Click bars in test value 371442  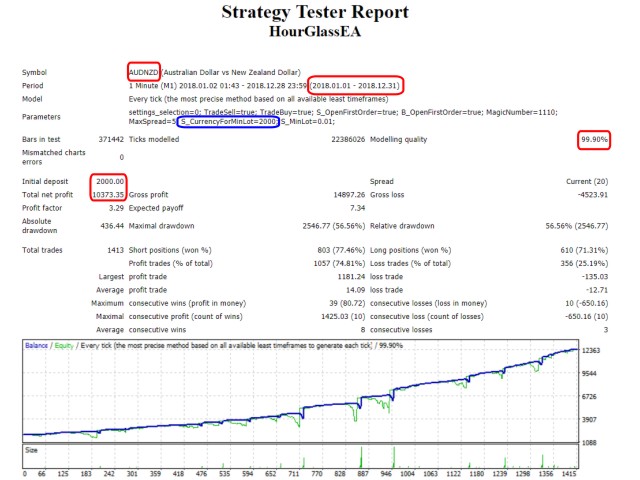point(111,140)
